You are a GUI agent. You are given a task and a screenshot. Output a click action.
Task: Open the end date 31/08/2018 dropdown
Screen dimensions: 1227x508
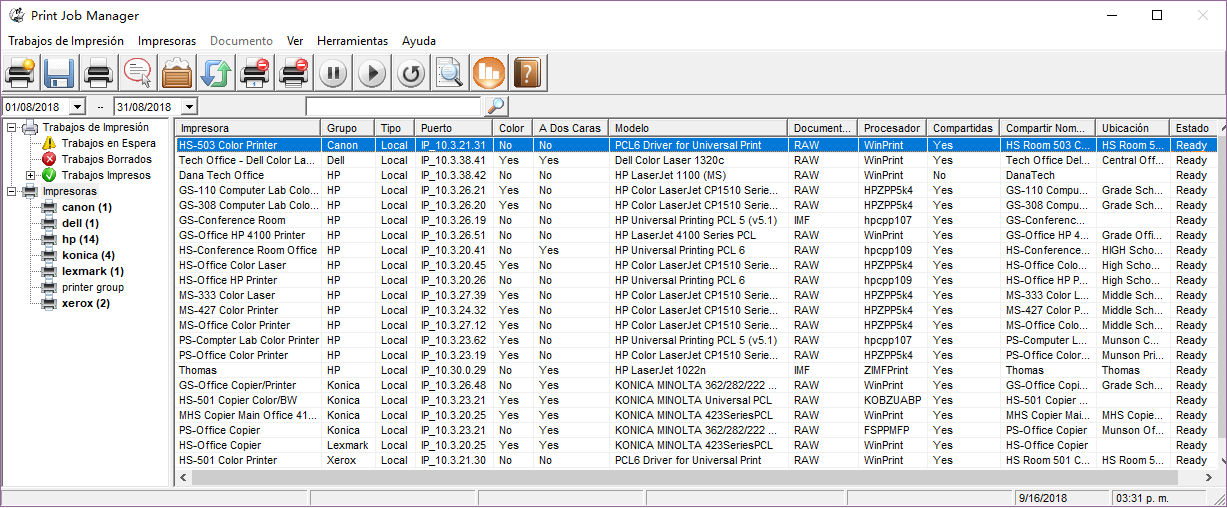coord(189,106)
